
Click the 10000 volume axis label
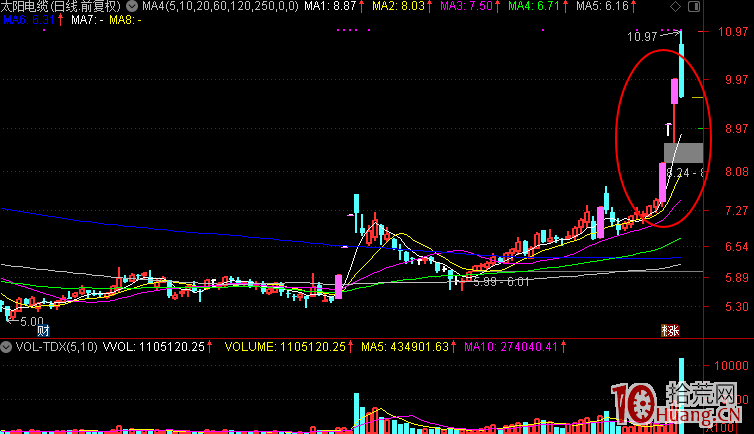(731, 366)
